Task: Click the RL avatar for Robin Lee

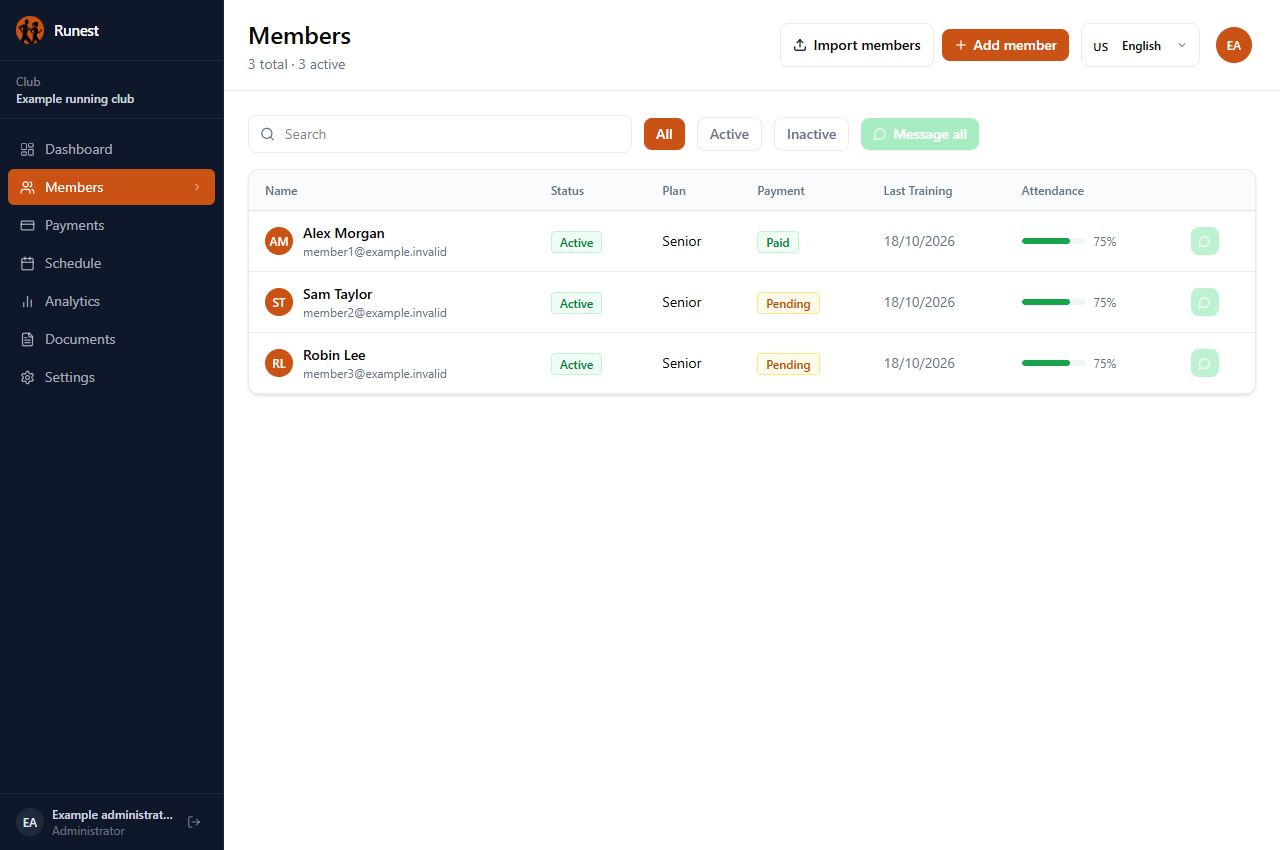Action: pyautogui.click(x=279, y=363)
